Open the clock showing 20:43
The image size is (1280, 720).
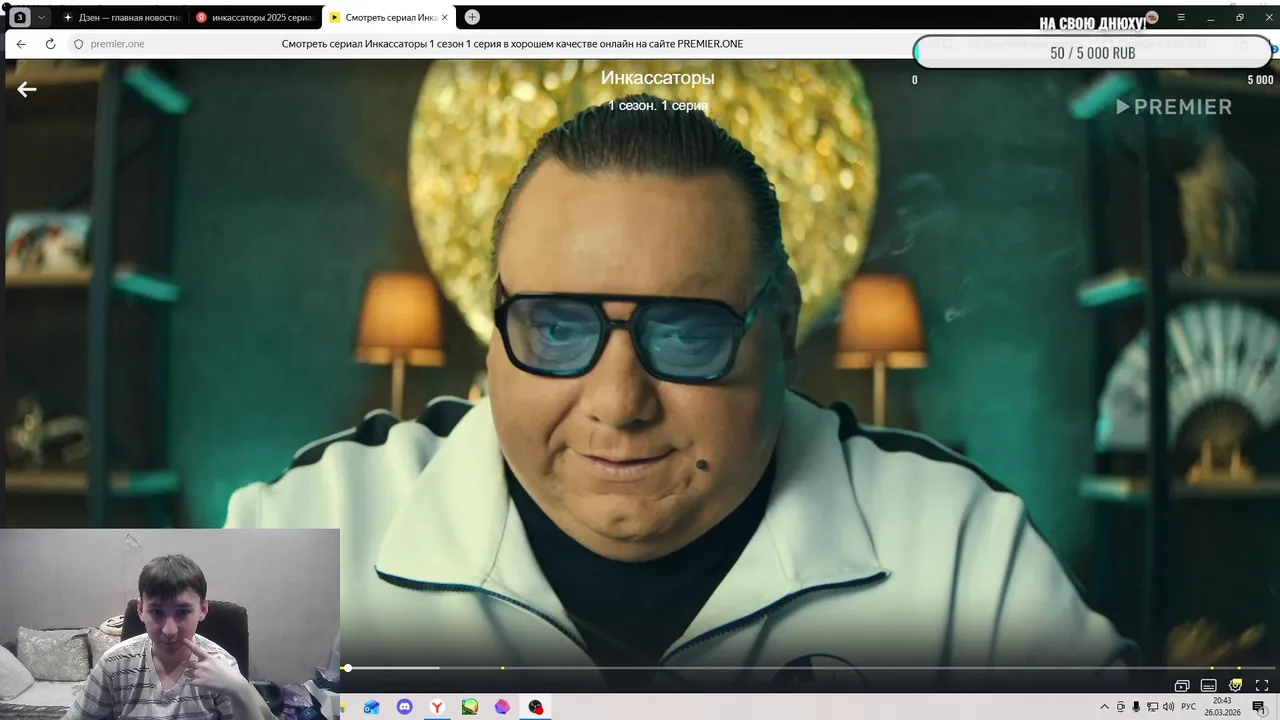pyautogui.click(x=1222, y=706)
